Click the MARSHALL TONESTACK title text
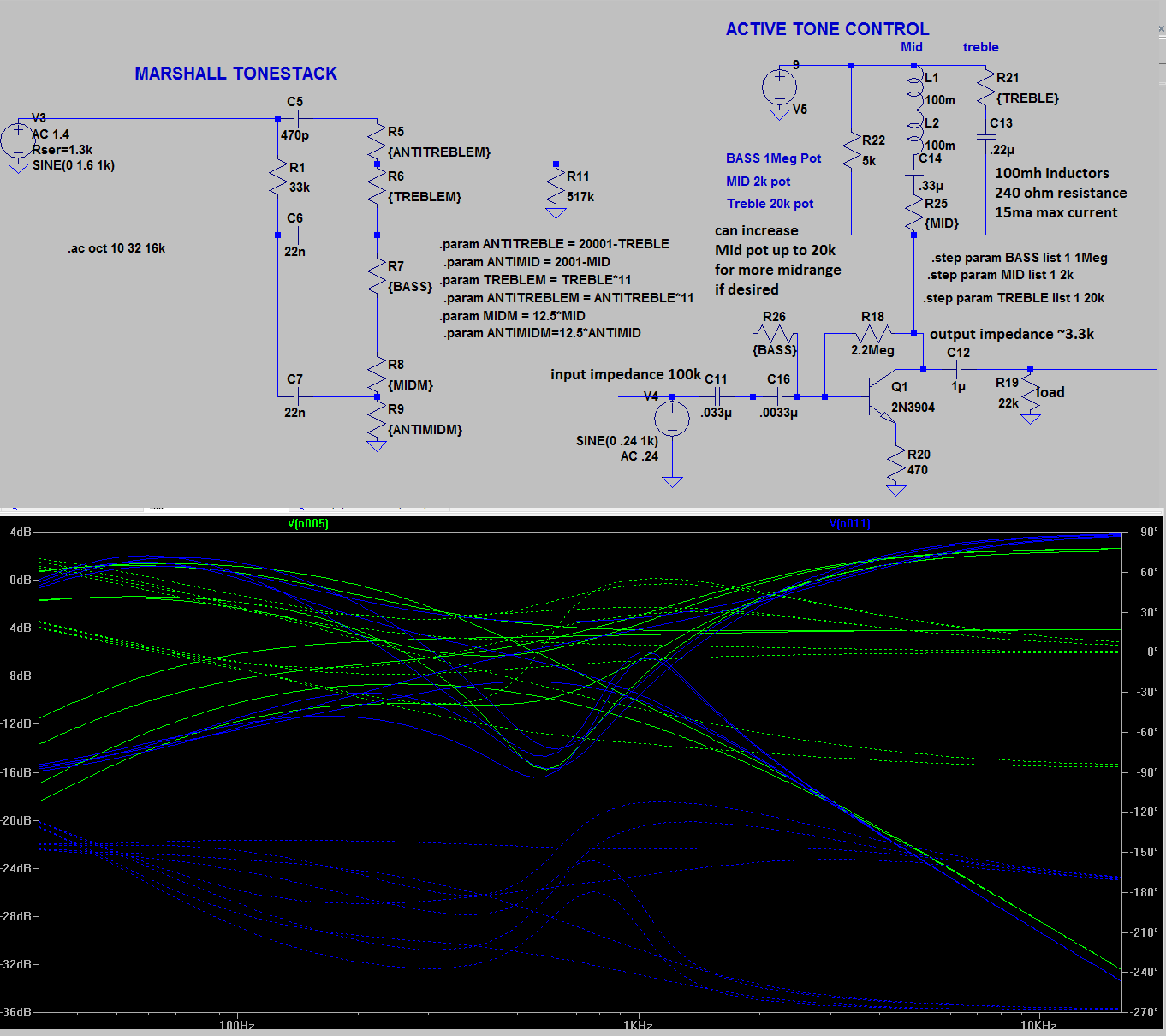Screen dimensions: 1166x1036 (x=236, y=74)
